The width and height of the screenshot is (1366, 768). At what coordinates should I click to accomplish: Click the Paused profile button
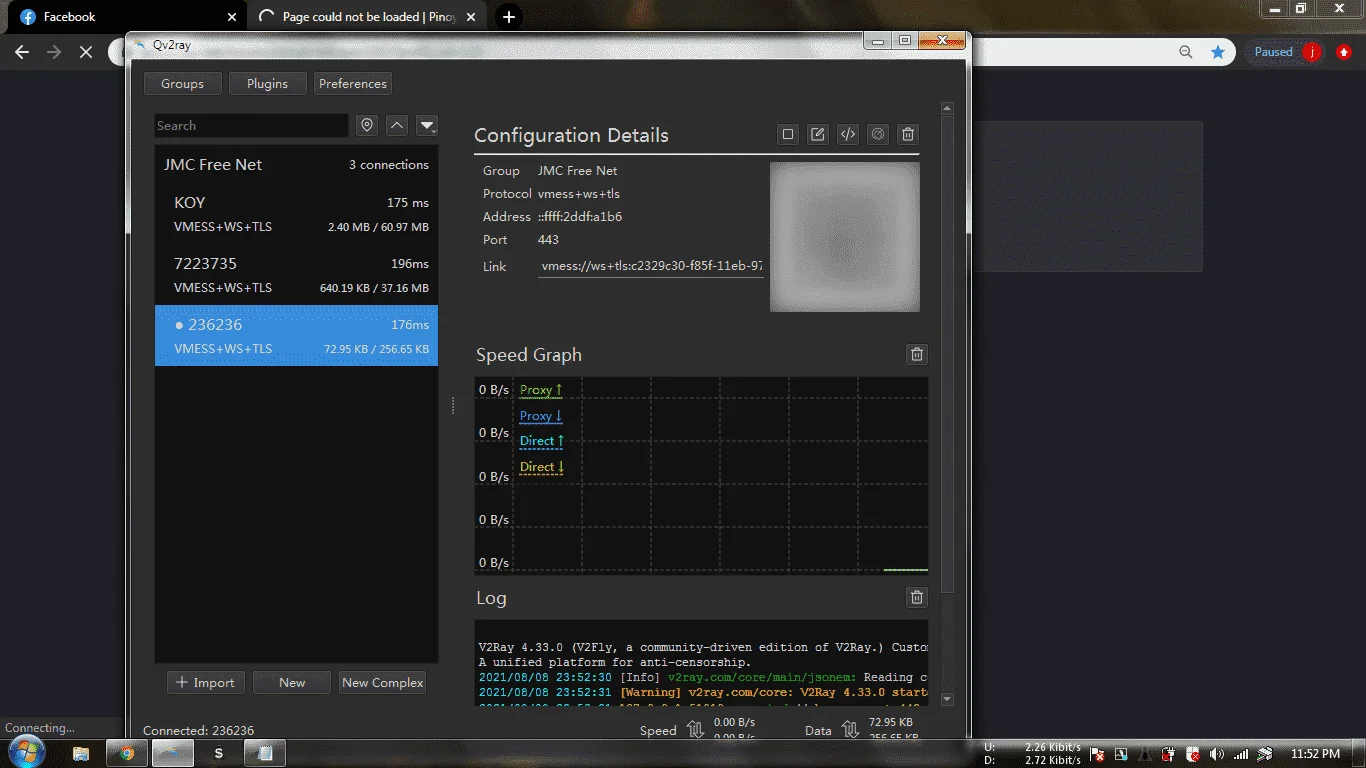point(1286,52)
